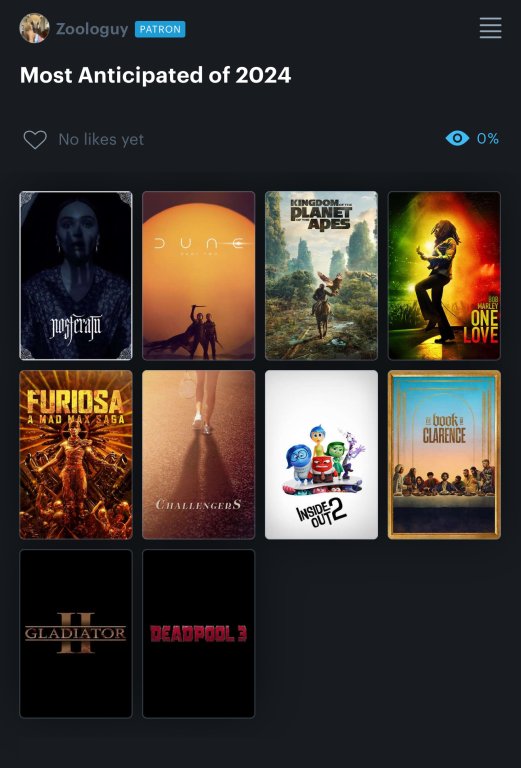The height and width of the screenshot is (768, 521).
Task: Open the Deadpool 3 poster
Action: click(x=199, y=634)
